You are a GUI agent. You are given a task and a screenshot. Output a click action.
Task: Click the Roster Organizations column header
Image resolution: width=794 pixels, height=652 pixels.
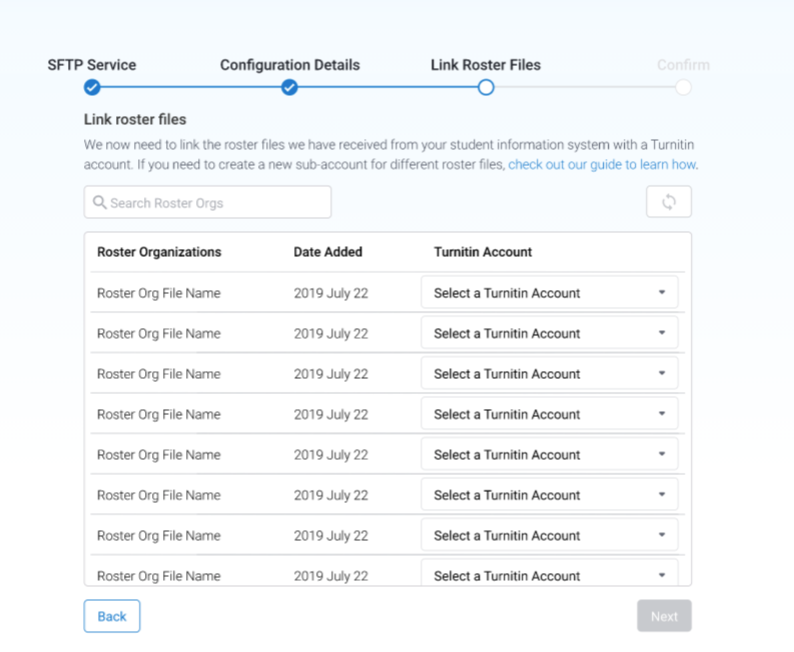(159, 252)
